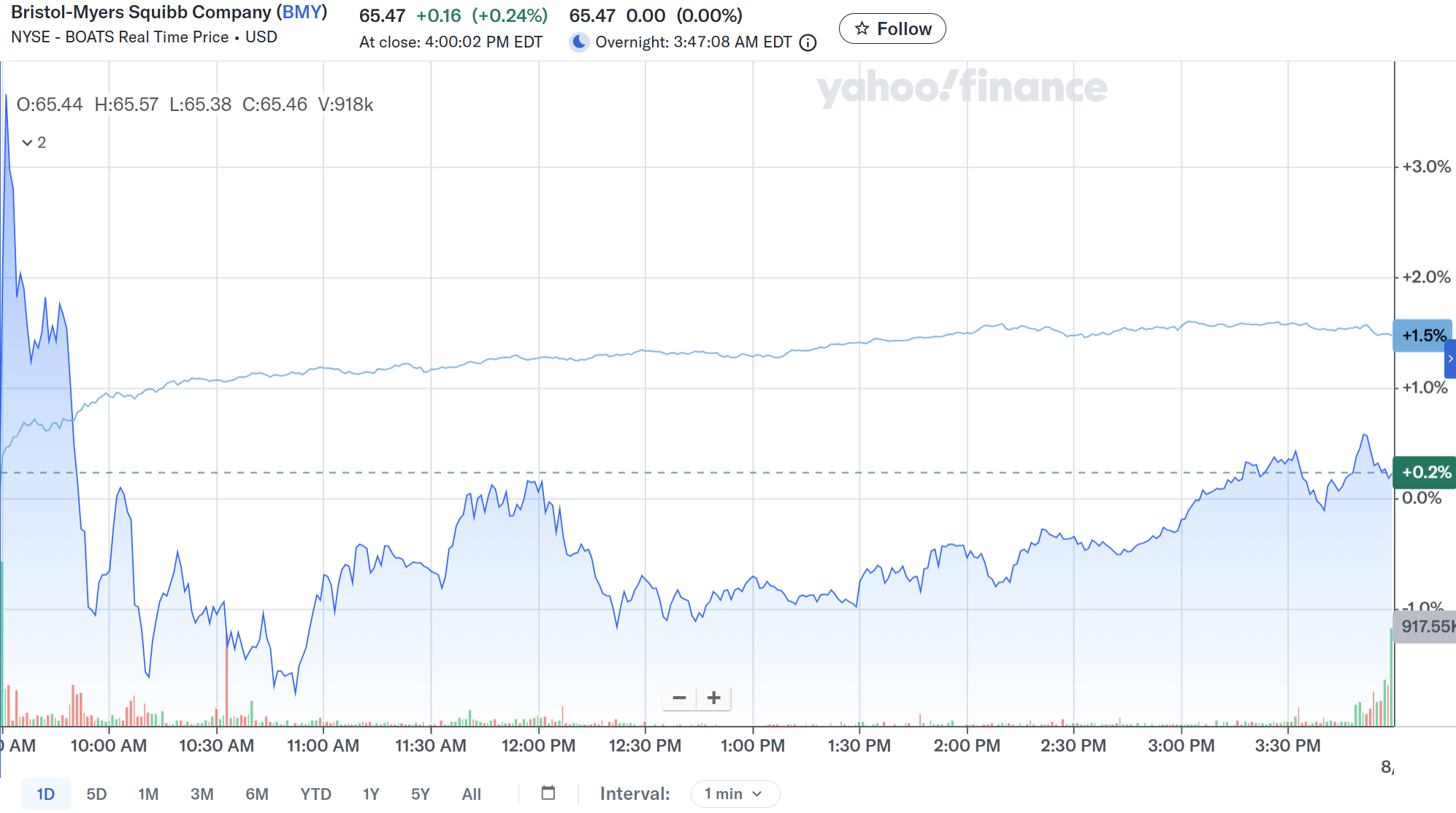Screen dimensions: 1456x813
Task: Click the 11:30 AM time axis label
Action: click(431, 746)
